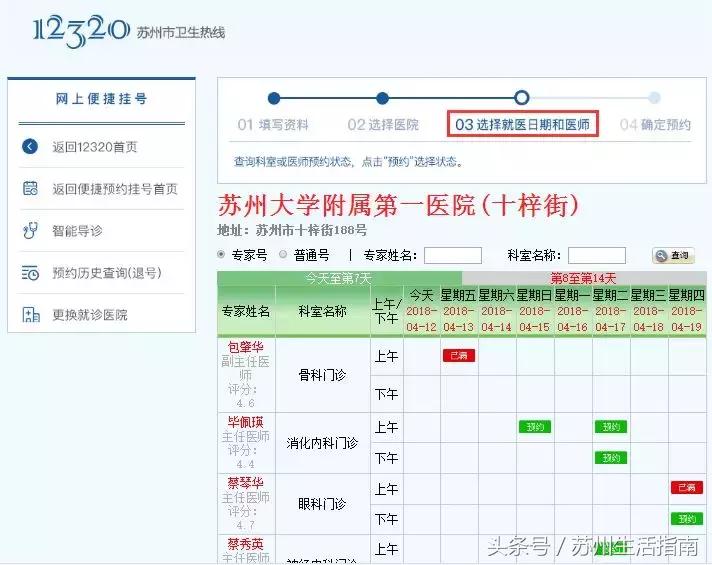Screen dimensions: 712x565
Task: Open doctor 毕佩瑛 profile
Action: 246,422
